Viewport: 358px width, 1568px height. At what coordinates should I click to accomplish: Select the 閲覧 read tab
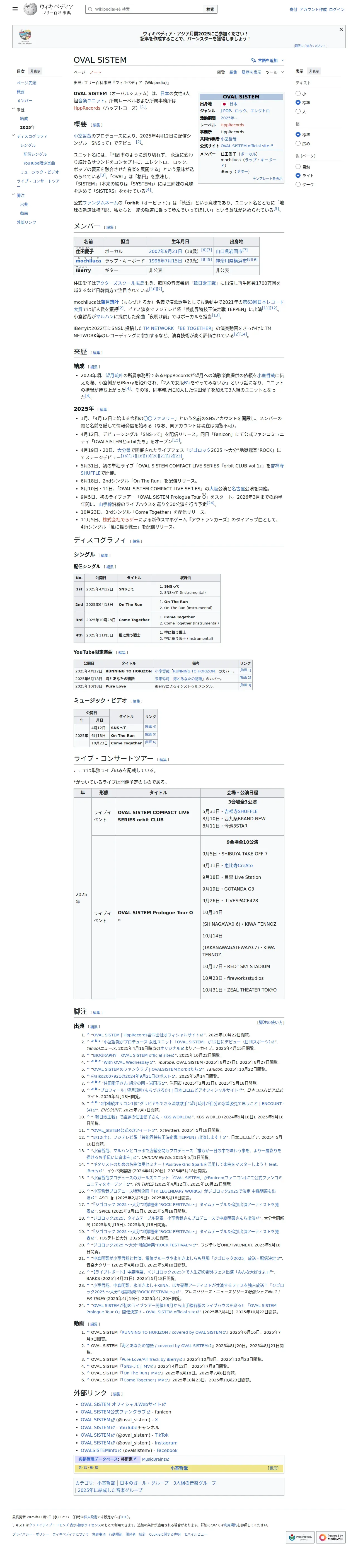221,73
